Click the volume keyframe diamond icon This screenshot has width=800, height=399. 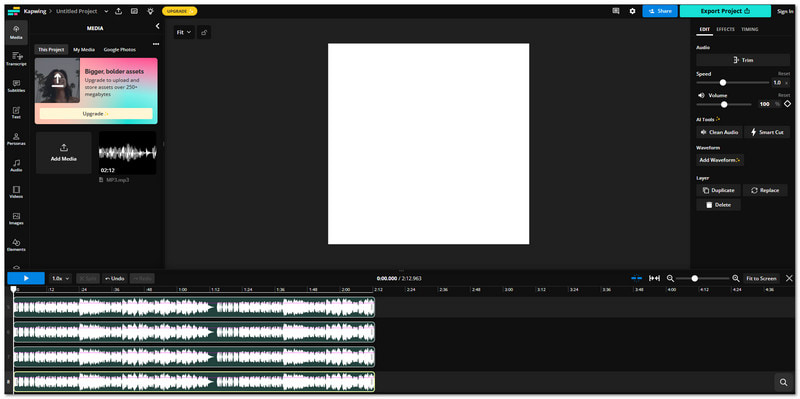click(787, 104)
